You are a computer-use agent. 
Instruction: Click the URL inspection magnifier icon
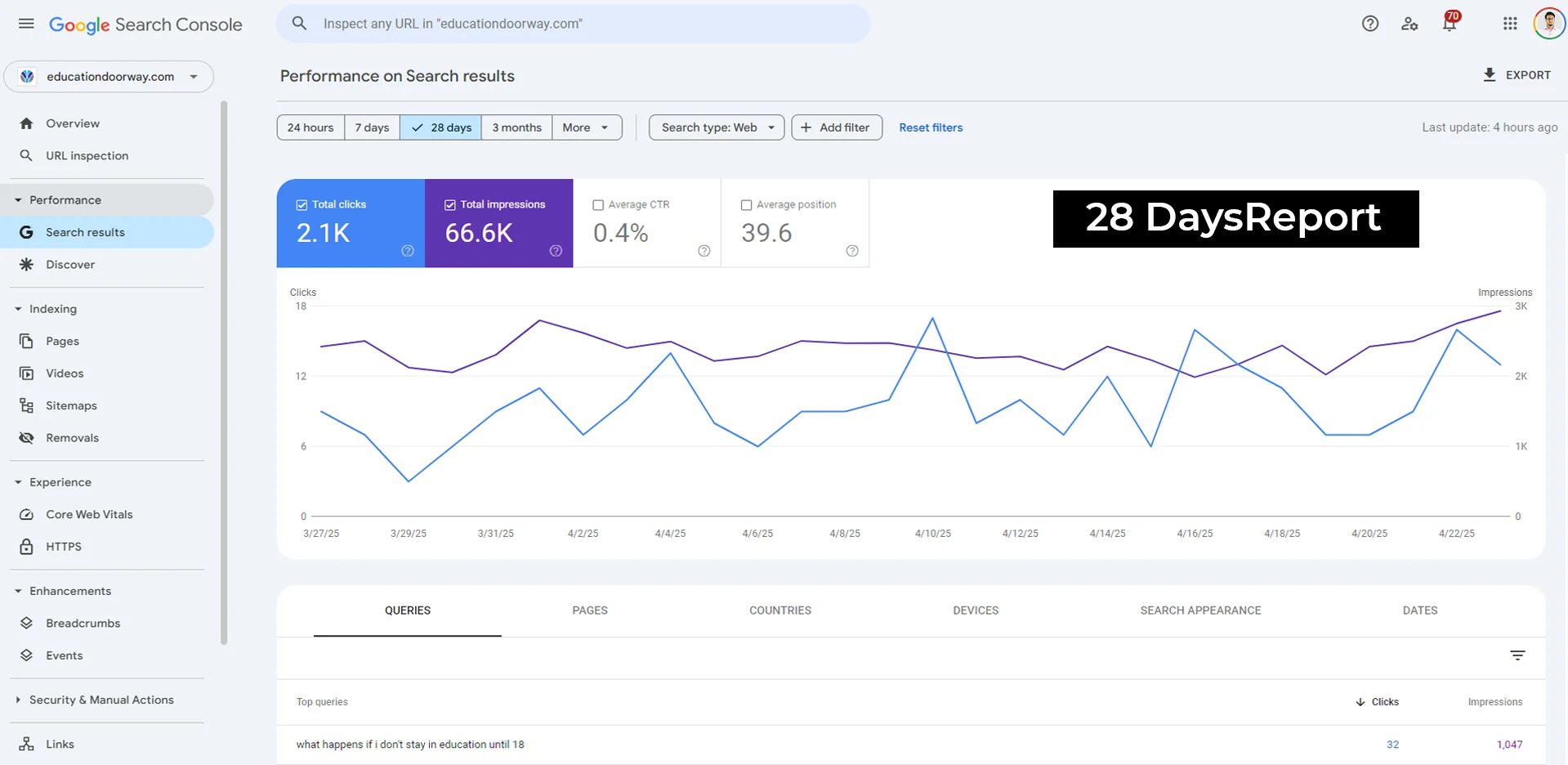click(x=26, y=155)
